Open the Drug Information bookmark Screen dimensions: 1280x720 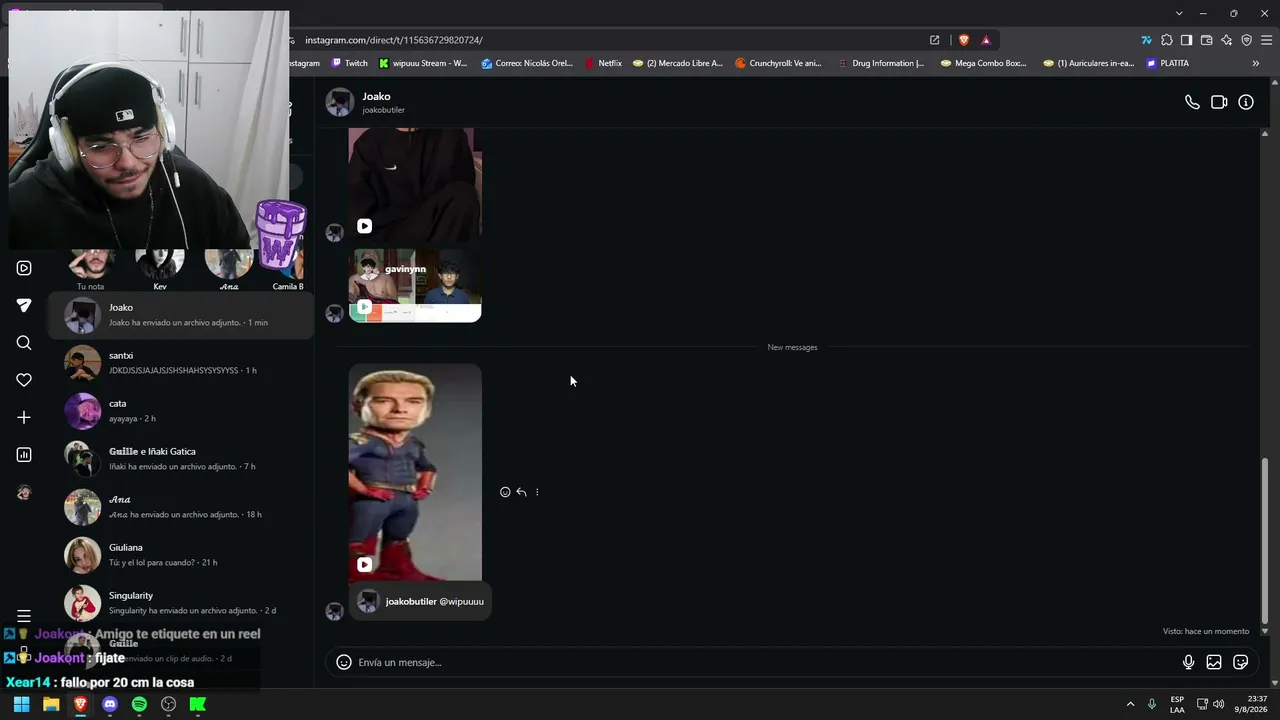pos(880,63)
